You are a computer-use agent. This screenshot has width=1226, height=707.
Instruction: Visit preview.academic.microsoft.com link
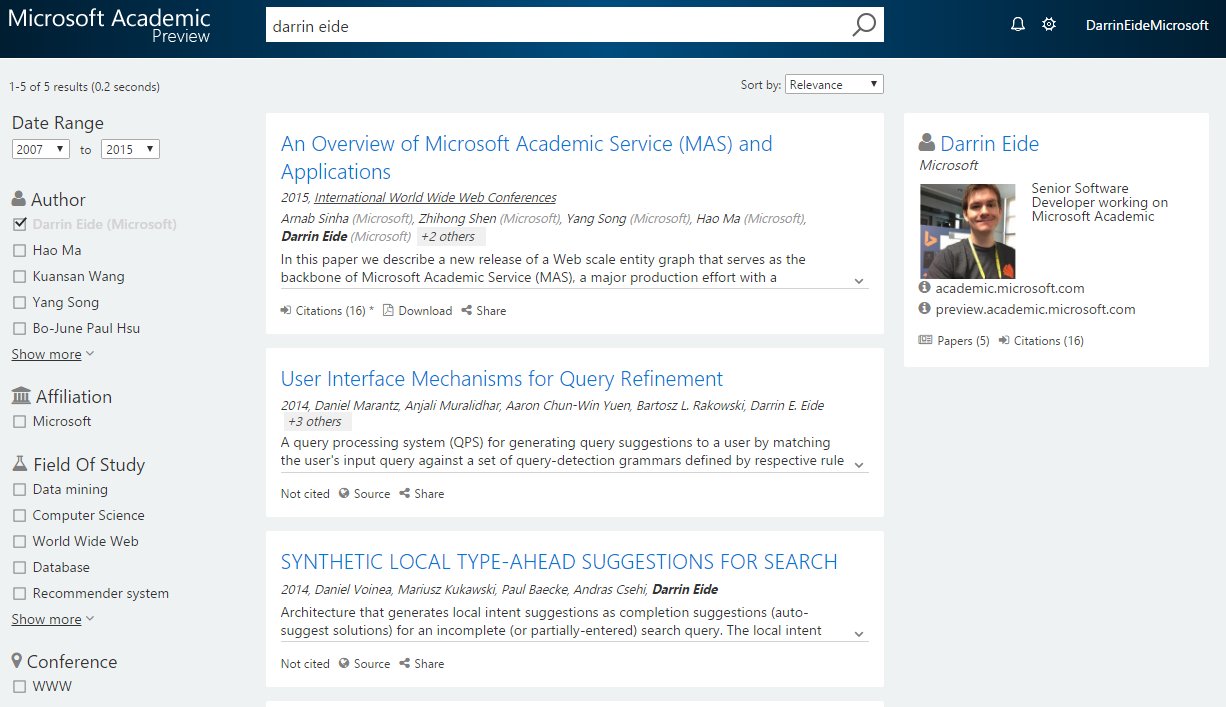tap(1036, 309)
